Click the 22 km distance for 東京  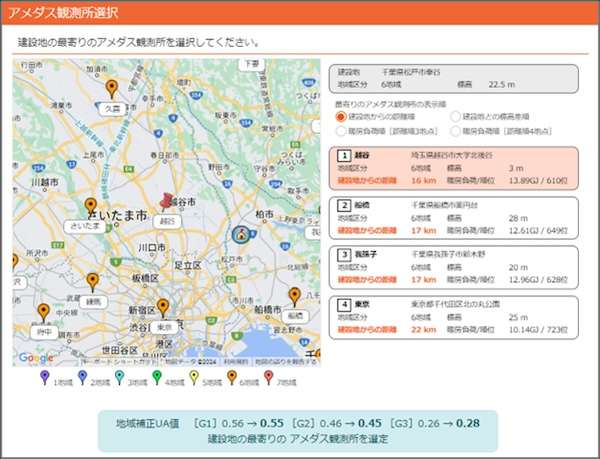[x=424, y=329]
